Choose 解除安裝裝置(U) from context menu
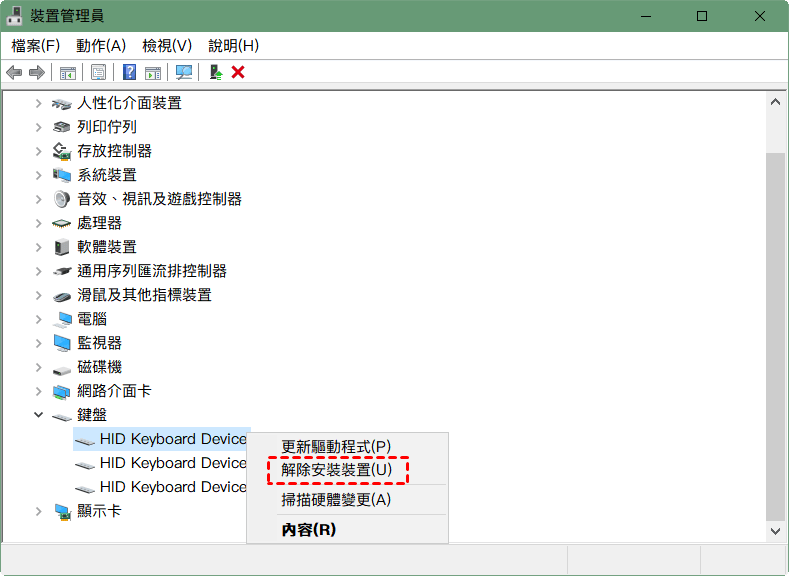 [x=347, y=470]
